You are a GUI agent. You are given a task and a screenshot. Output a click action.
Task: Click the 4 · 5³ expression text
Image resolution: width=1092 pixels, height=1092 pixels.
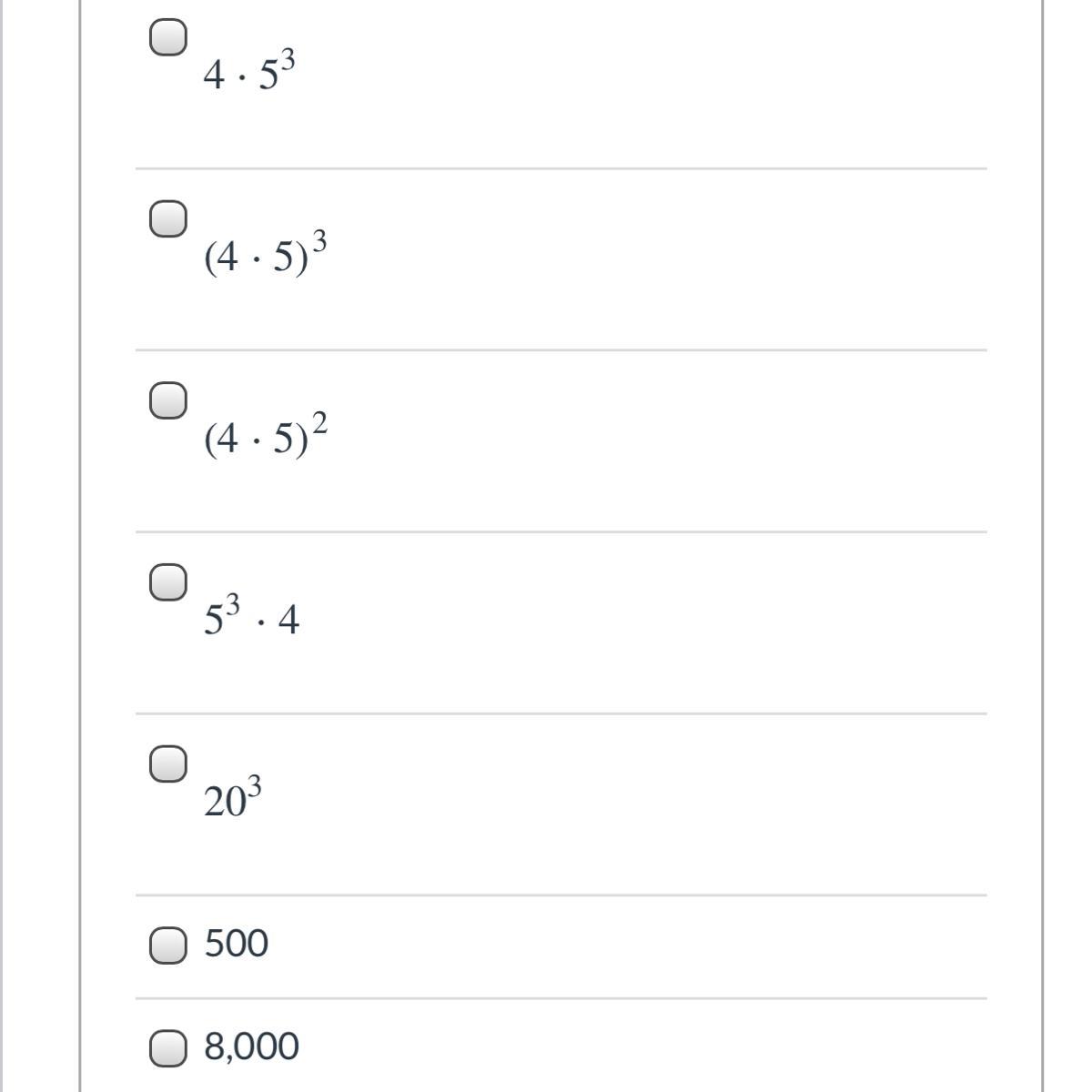[x=249, y=73]
